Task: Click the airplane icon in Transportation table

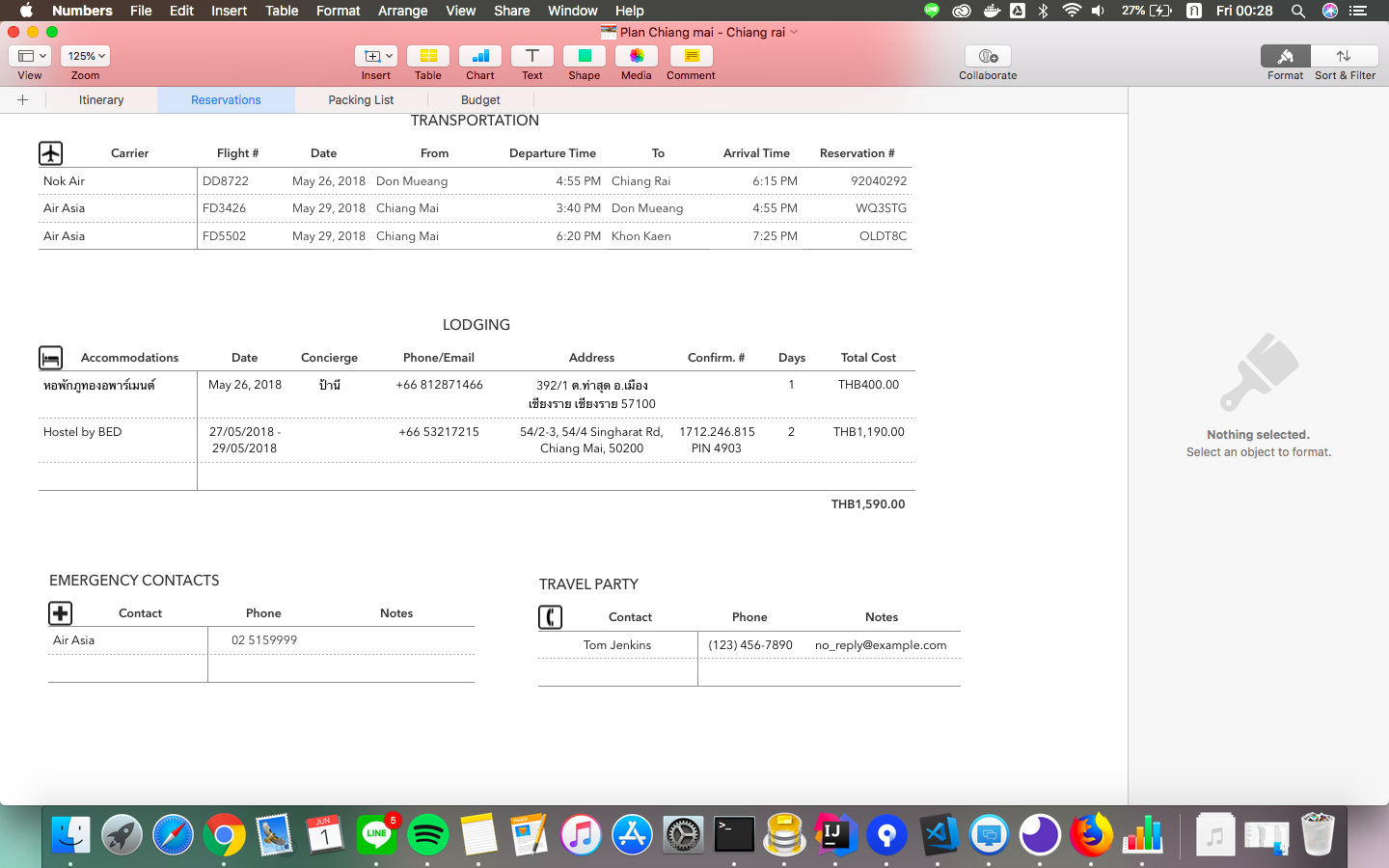Action: click(51, 153)
